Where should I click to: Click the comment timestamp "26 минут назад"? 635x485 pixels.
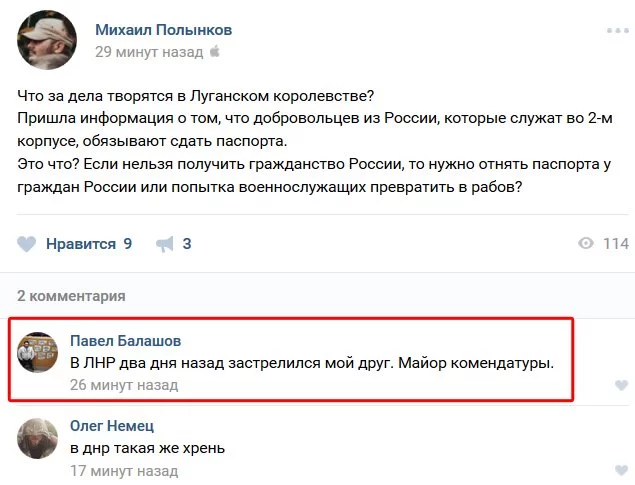tap(123, 384)
